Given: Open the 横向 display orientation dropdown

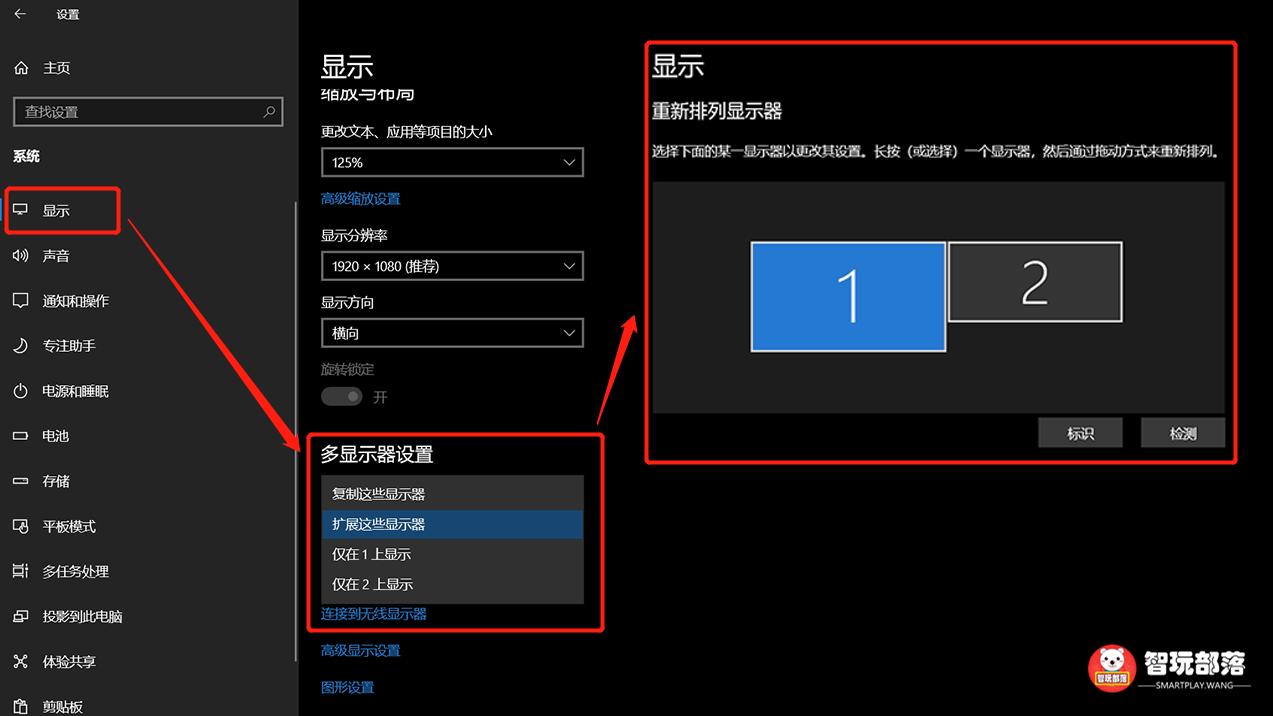Looking at the screenshot, I should coord(452,332).
